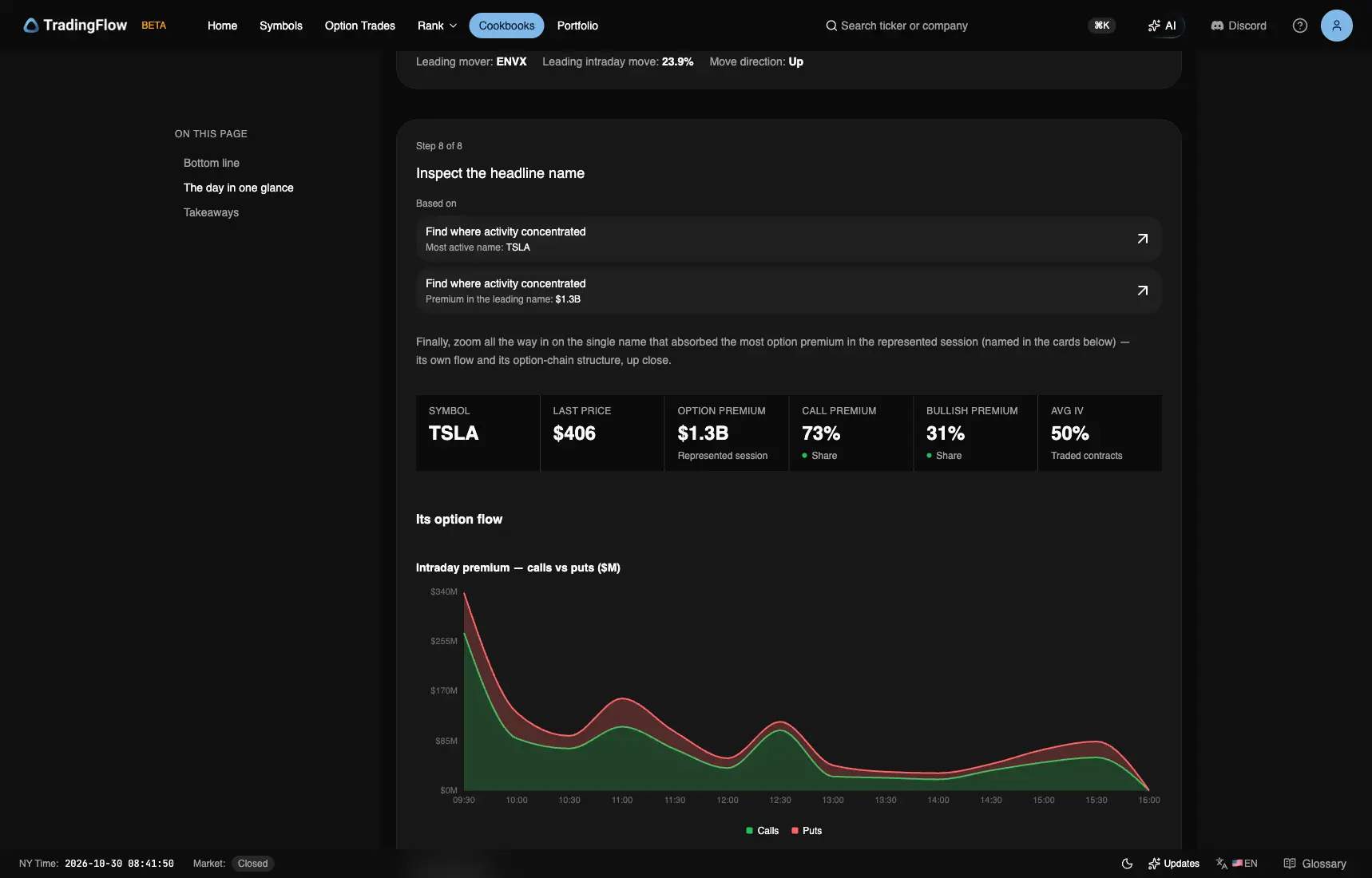
Task: Open the user profile avatar
Action: [1337, 26]
